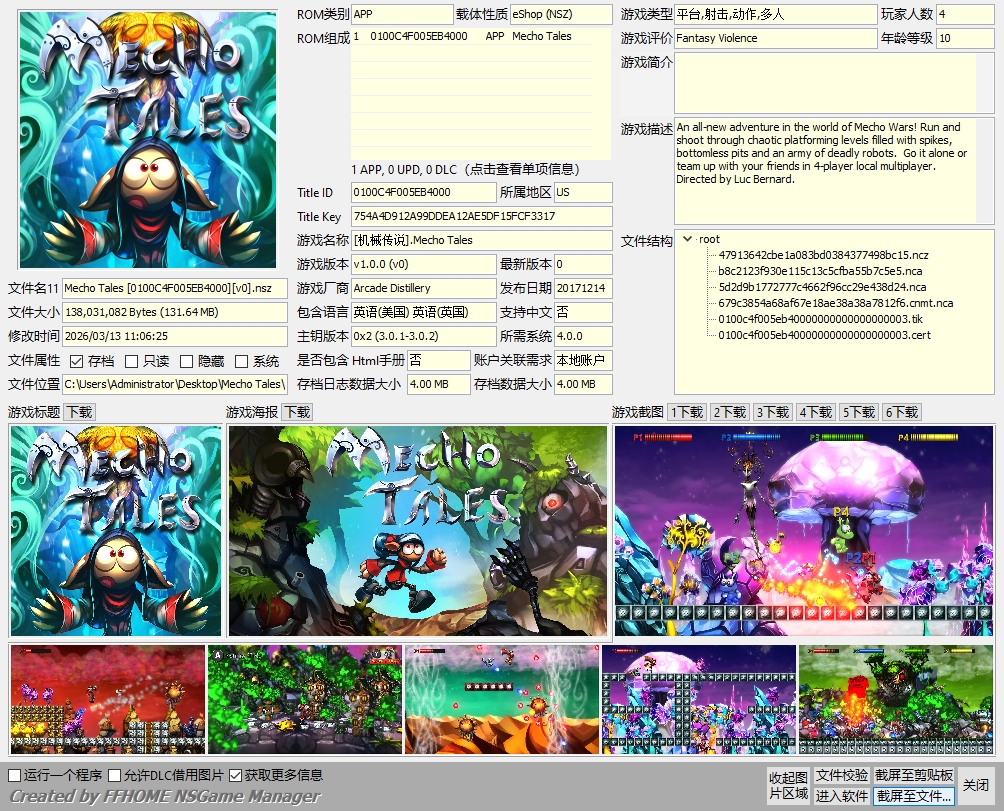Select the orange desert screenshot thumbnail
The height and width of the screenshot is (811, 1004).
(501, 699)
